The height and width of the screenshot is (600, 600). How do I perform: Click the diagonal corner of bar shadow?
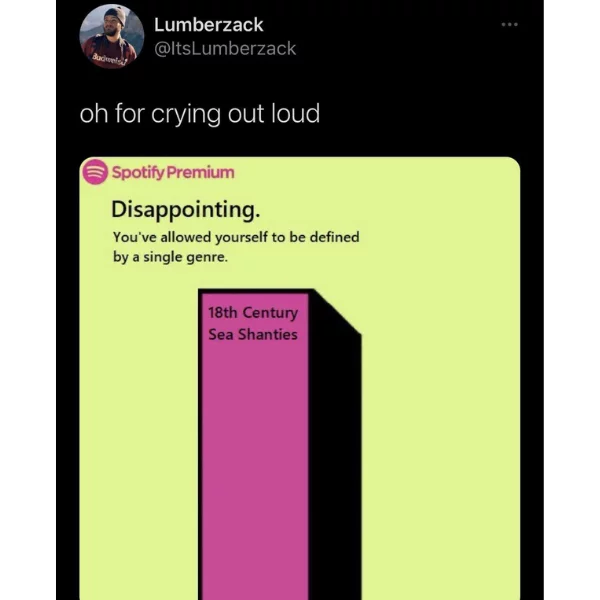(x=338, y=312)
